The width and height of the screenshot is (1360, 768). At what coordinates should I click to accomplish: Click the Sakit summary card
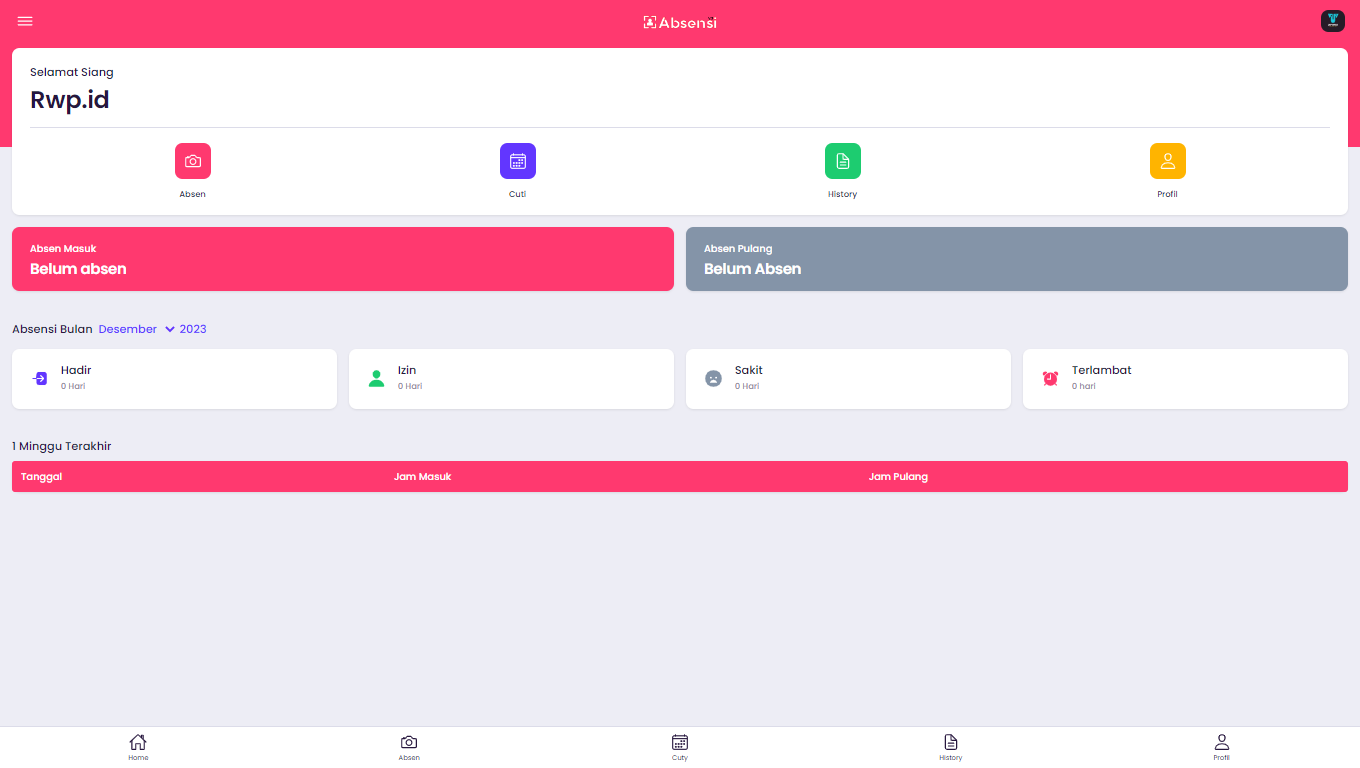point(848,379)
